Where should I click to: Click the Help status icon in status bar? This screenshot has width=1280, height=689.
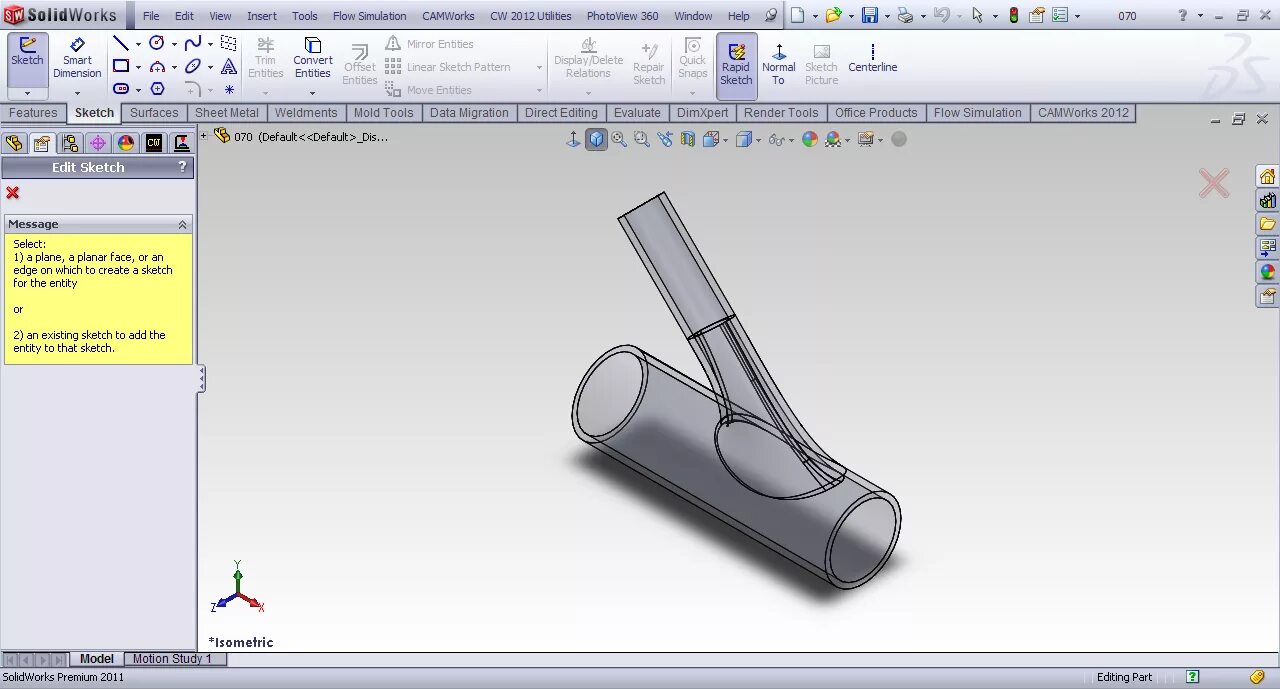(x=1192, y=677)
